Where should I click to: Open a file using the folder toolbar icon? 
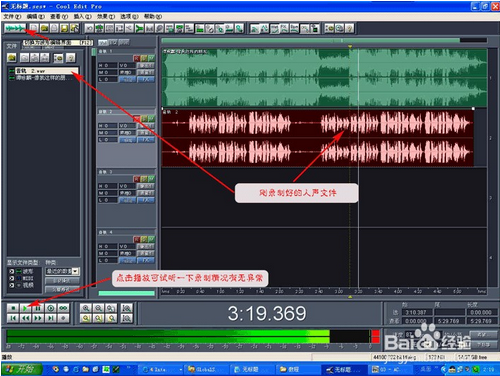click(44, 28)
